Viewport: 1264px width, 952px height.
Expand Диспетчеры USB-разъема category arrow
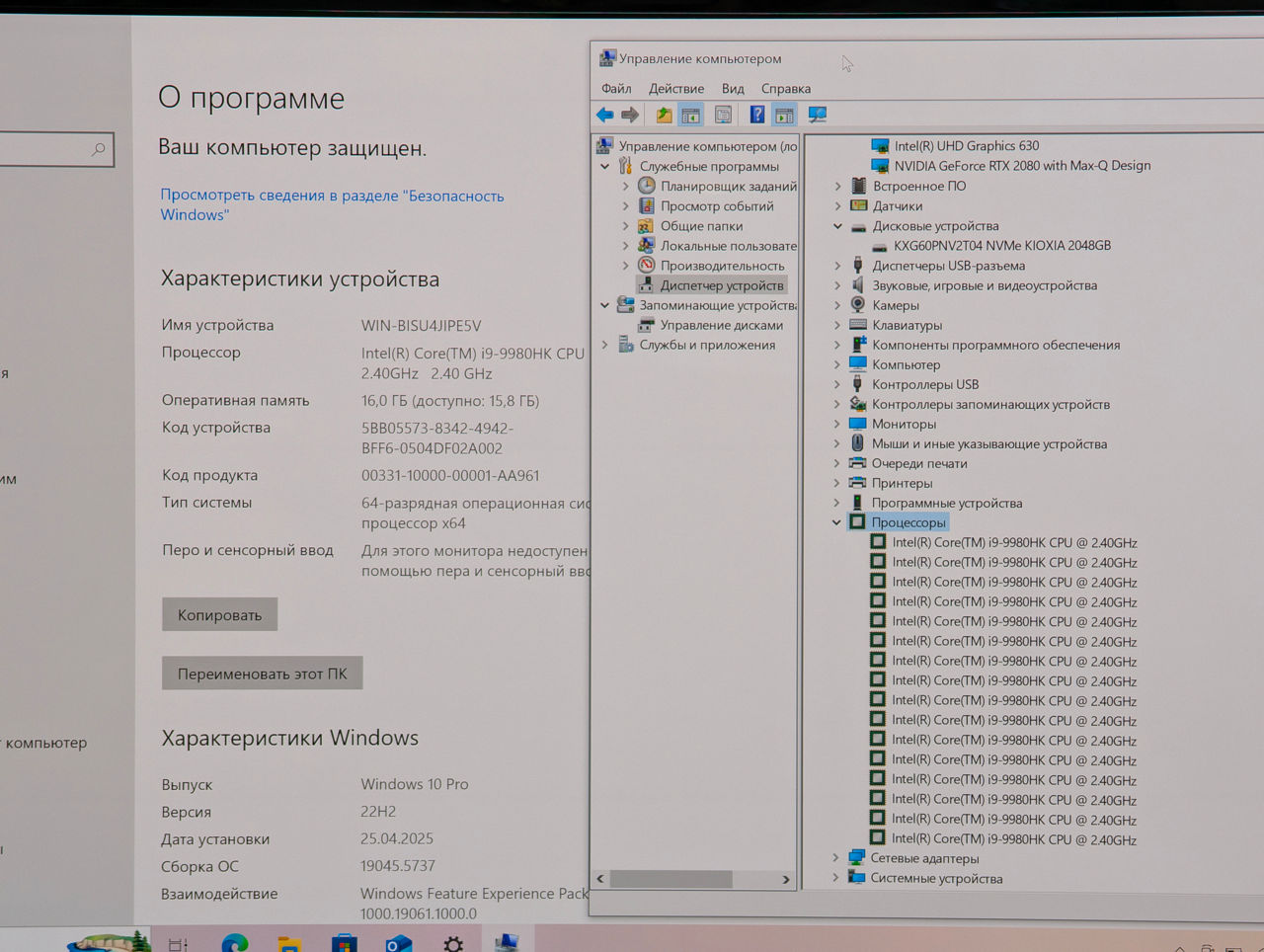(x=837, y=266)
